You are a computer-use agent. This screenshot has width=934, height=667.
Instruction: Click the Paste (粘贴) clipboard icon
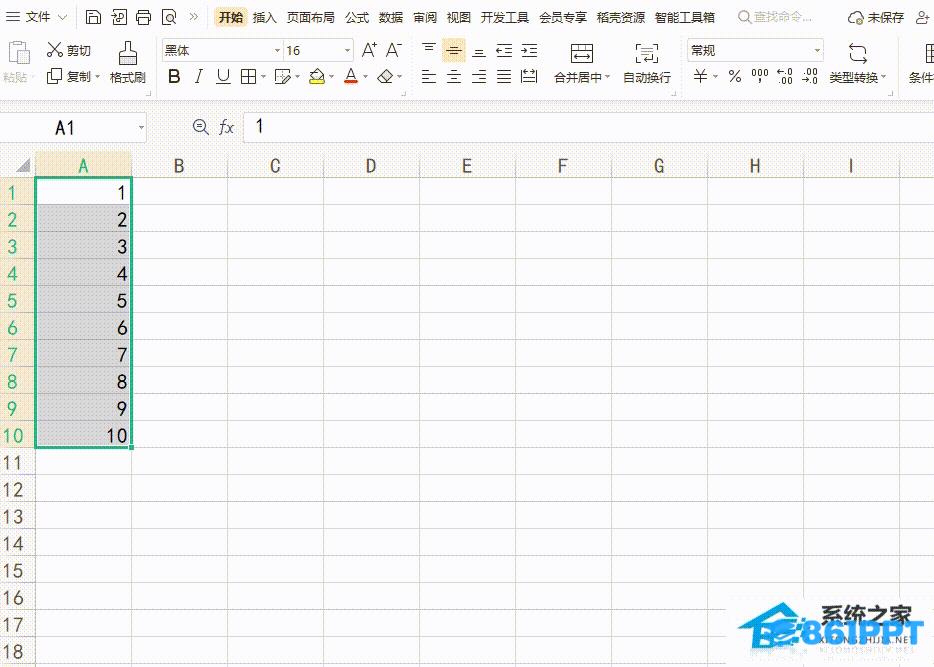[x=19, y=52]
